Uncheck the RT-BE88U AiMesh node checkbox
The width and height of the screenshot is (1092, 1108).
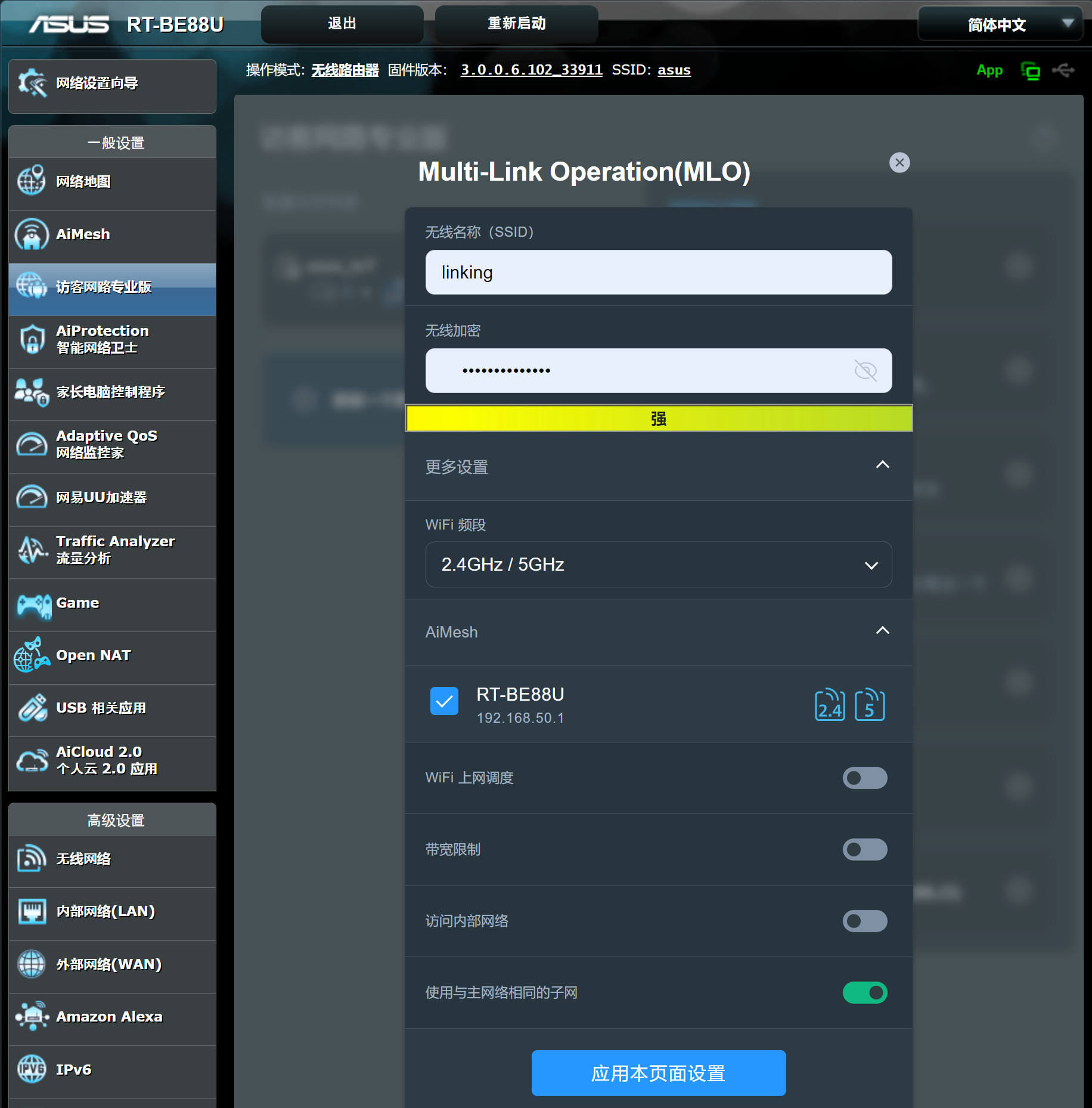click(x=444, y=701)
